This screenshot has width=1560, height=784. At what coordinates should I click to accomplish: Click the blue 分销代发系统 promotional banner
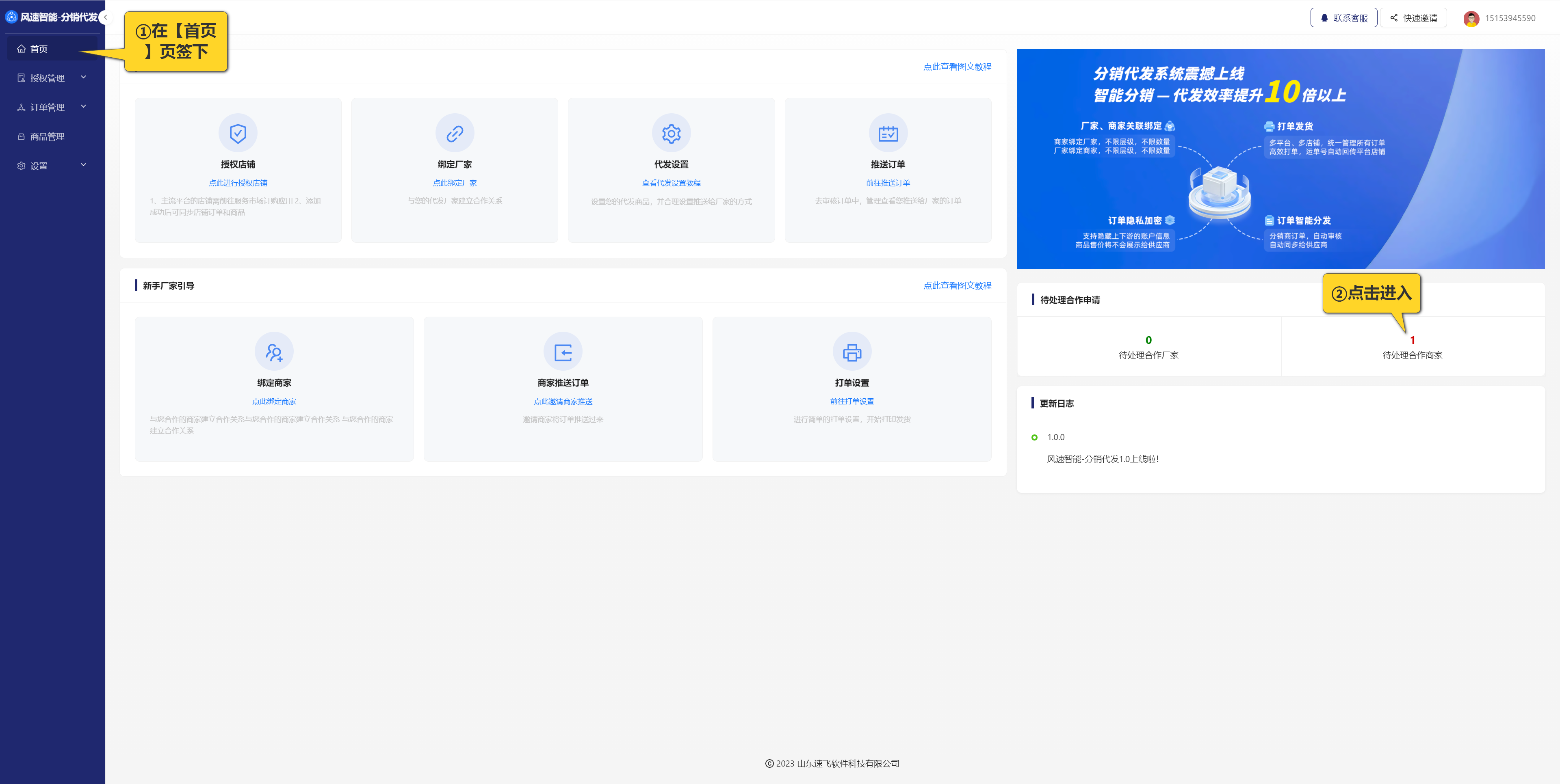(x=1280, y=159)
